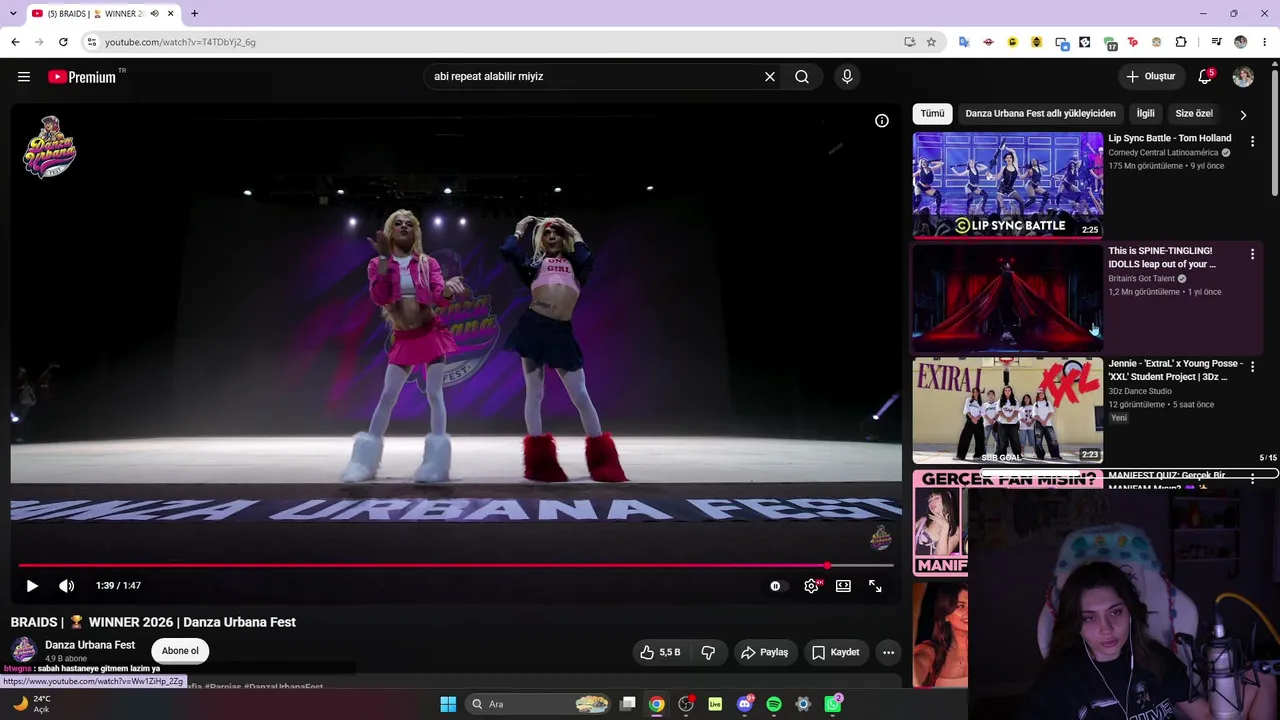Select the Size özel filter chip

pyautogui.click(x=1194, y=114)
